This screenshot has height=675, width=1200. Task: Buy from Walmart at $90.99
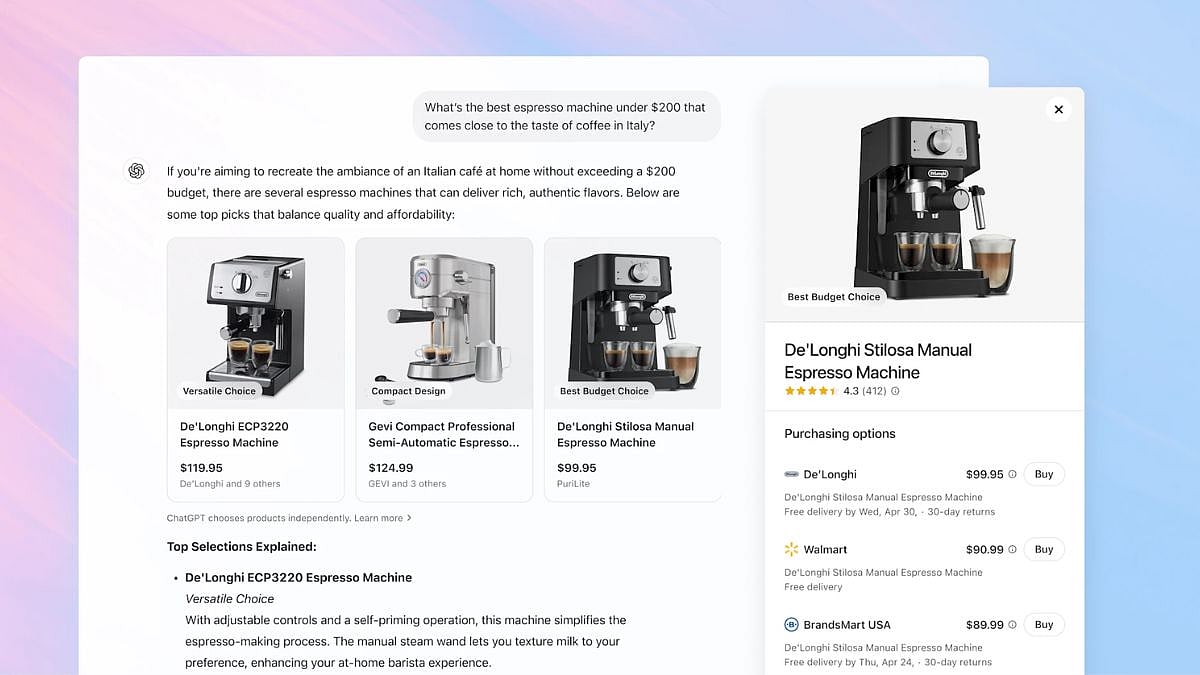click(1043, 549)
